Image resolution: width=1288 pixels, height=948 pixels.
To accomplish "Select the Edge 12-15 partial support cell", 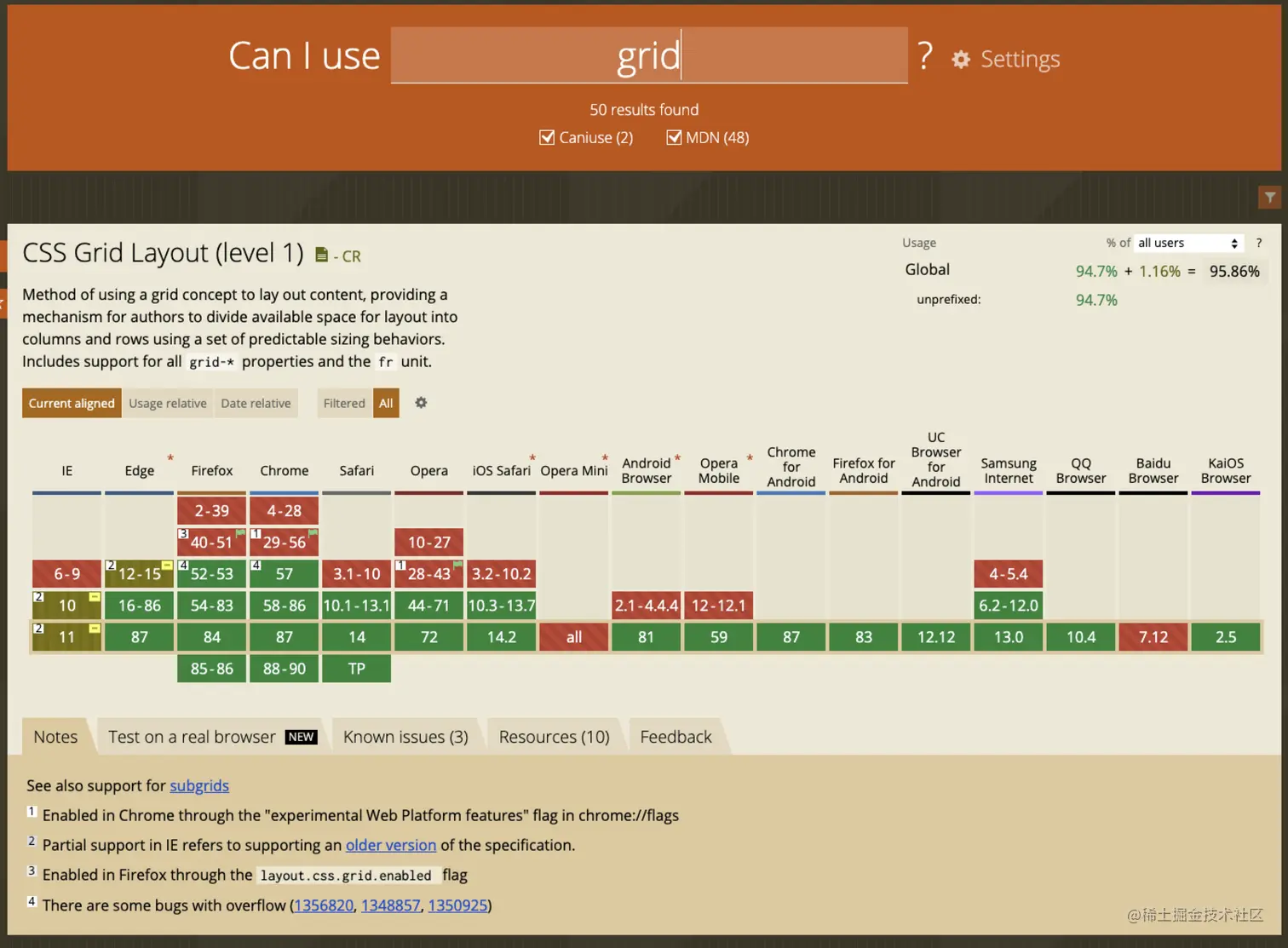I will [140, 574].
